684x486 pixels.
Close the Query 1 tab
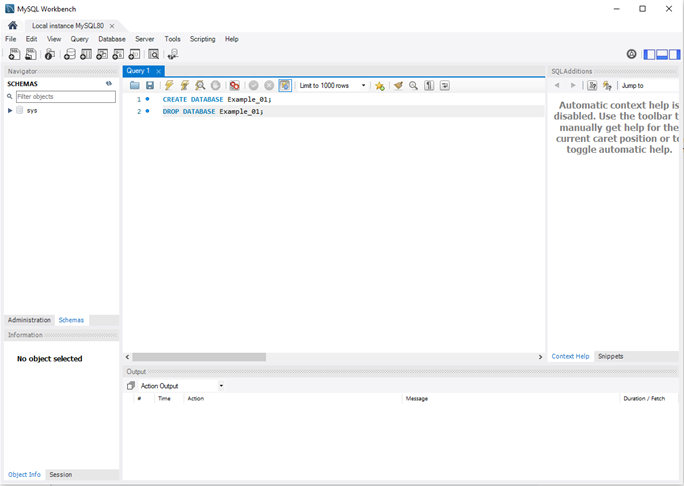(x=158, y=71)
